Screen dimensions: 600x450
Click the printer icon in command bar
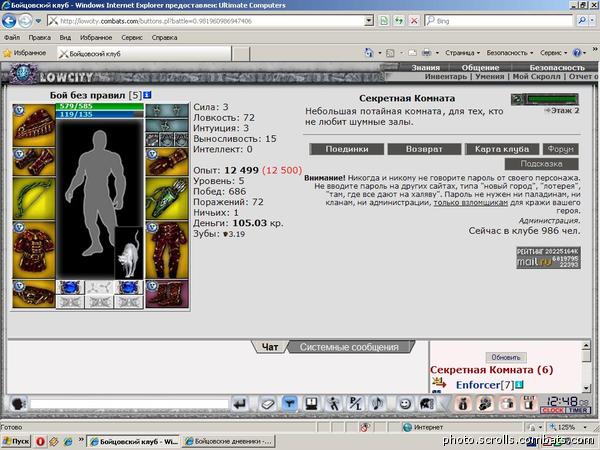coord(427,53)
